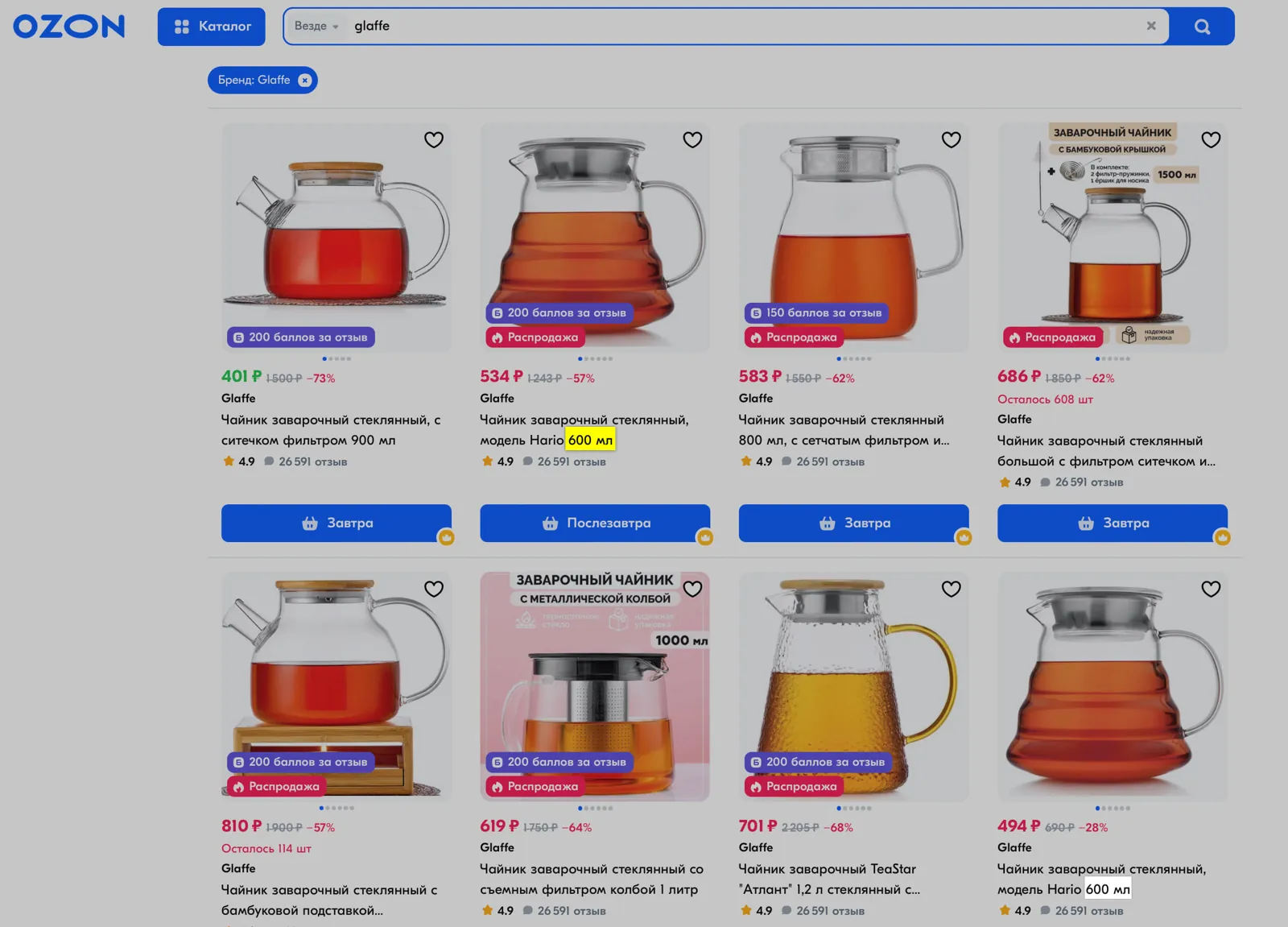
Task: Submit search with the magnifier button
Action: coord(1202,27)
